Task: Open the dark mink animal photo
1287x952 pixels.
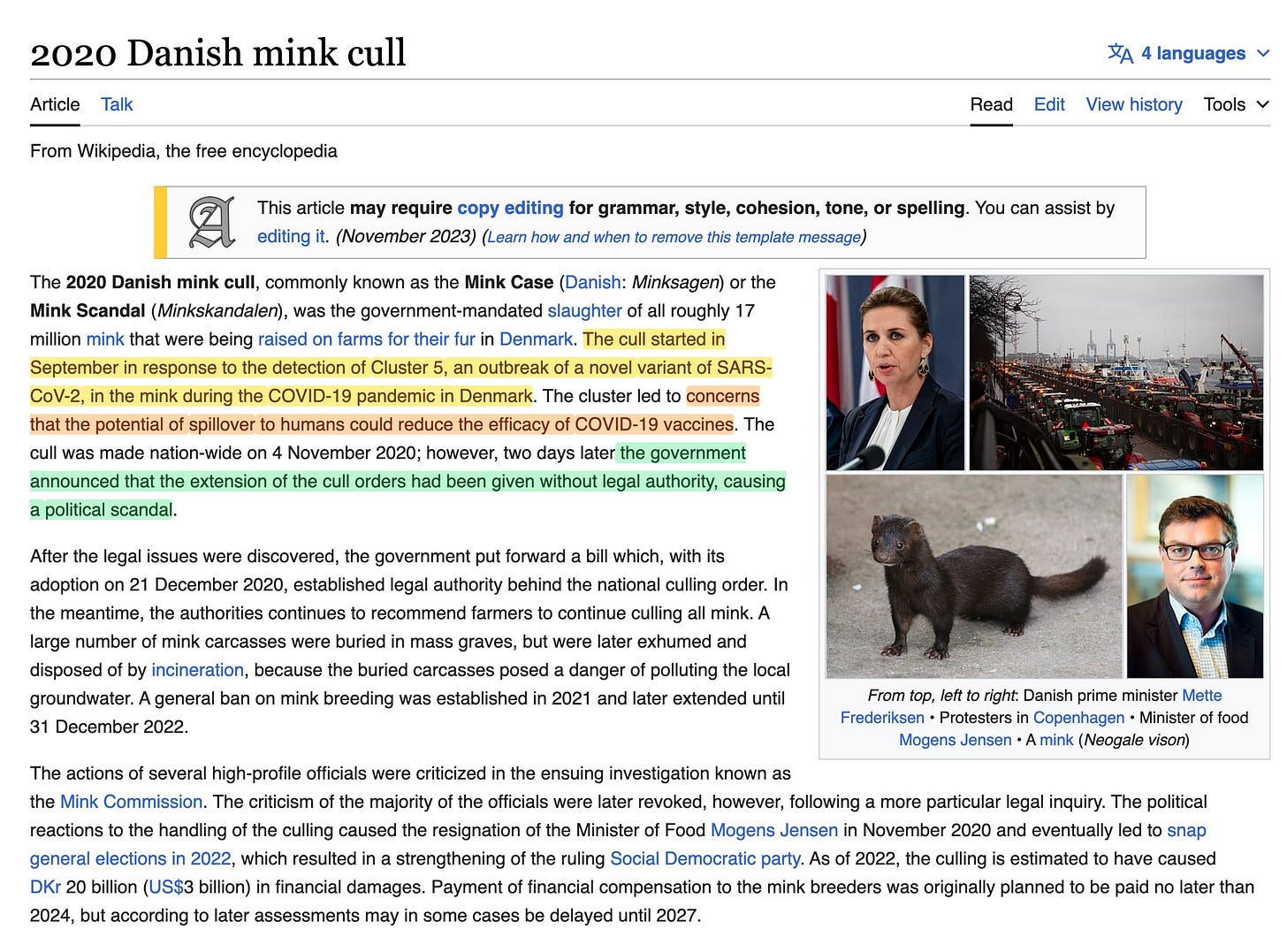Action: [974, 576]
